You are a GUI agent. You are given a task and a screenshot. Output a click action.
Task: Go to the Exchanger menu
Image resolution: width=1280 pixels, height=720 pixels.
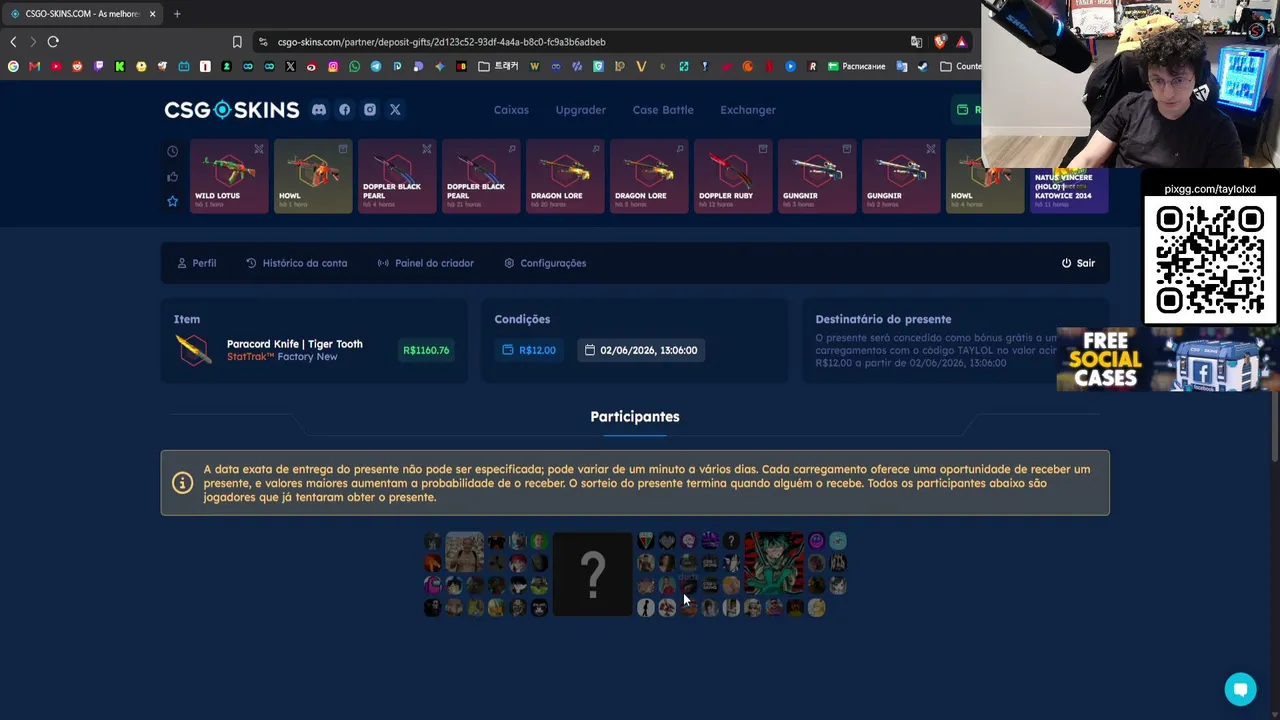pos(748,110)
